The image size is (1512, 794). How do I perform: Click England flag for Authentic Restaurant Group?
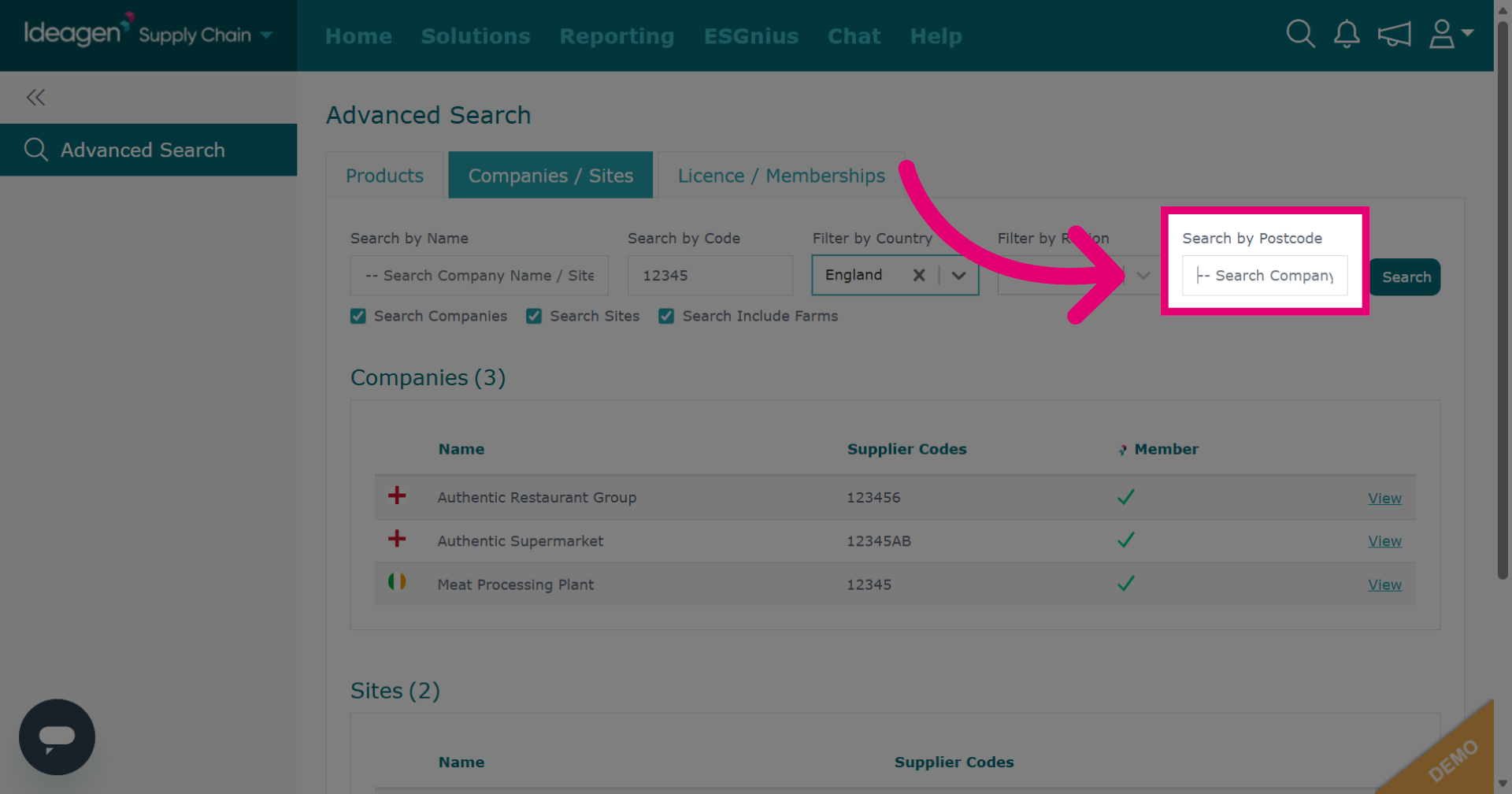tap(397, 495)
